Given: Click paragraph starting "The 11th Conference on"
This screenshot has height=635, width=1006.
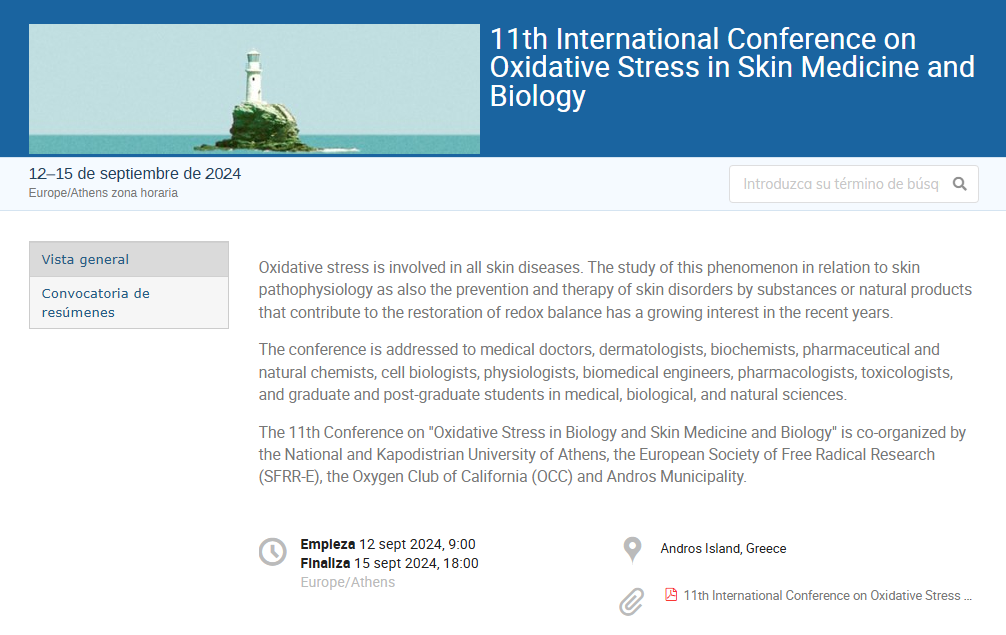Looking at the screenshot, I should pyautogui.click(x=612, y=455).
